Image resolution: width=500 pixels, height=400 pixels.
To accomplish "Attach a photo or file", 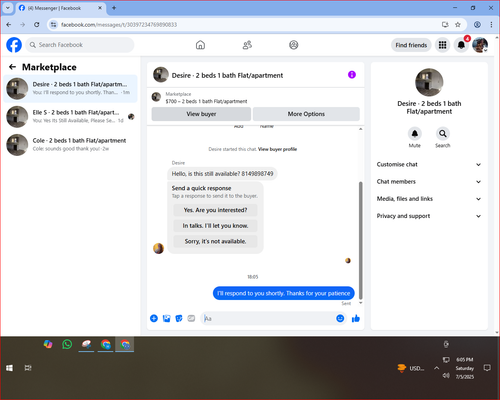I will (166, 318).
